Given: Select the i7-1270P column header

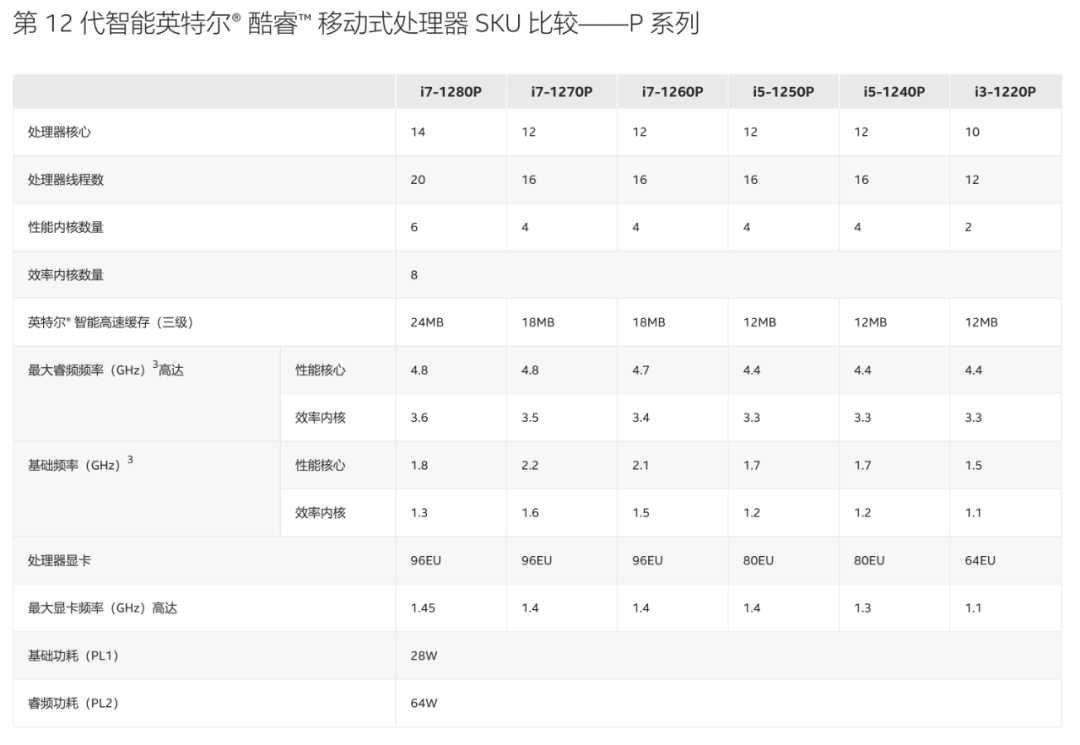Looking at the screenshot, I should [561, 92].
